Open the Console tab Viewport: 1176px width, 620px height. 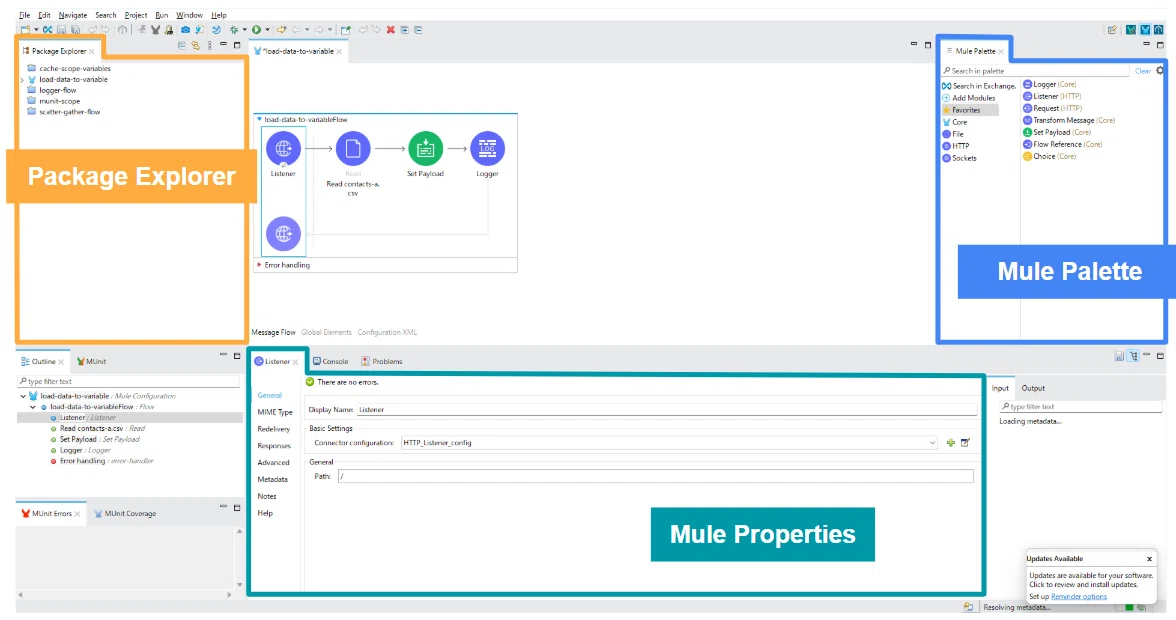pyautogui.click(x=331, y=361)
